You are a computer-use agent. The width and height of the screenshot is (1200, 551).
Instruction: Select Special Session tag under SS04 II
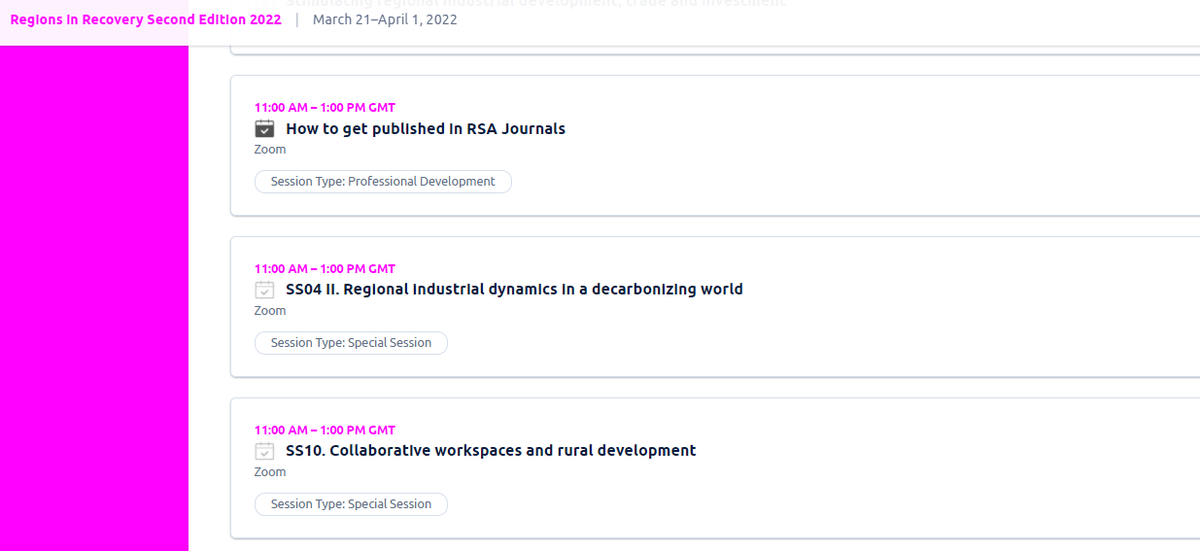point(351,343)
